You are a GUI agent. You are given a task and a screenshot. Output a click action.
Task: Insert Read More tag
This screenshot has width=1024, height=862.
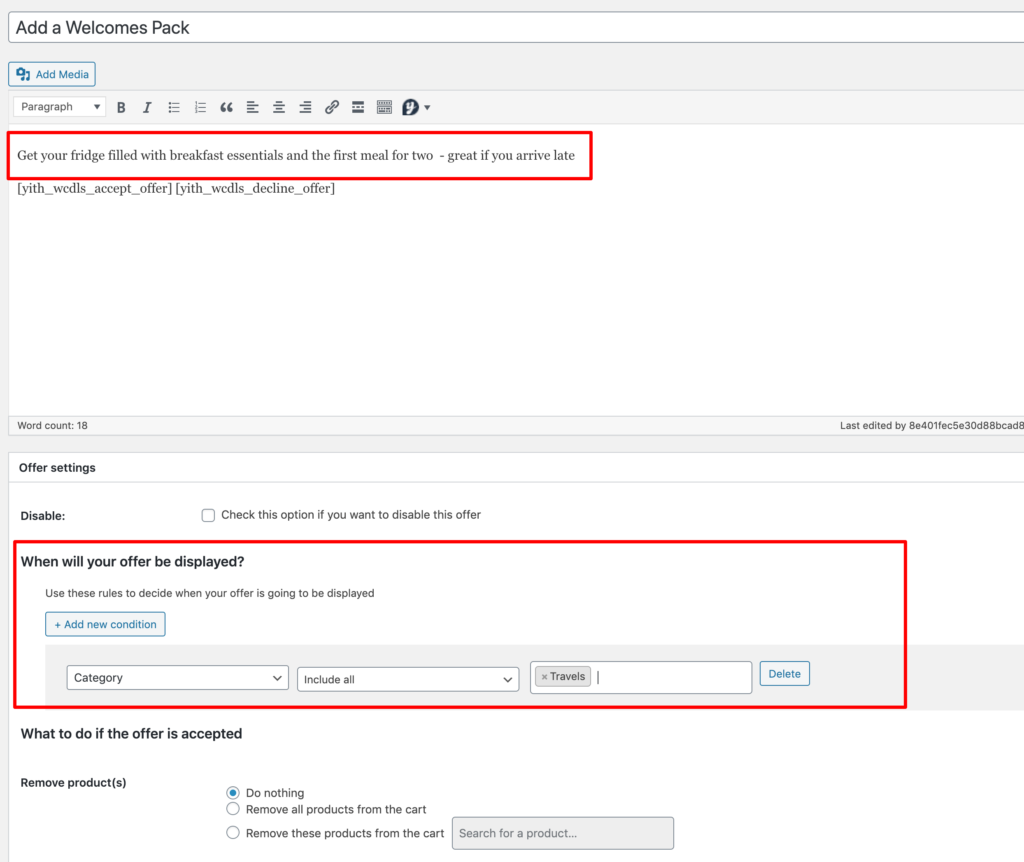(358, 108)
